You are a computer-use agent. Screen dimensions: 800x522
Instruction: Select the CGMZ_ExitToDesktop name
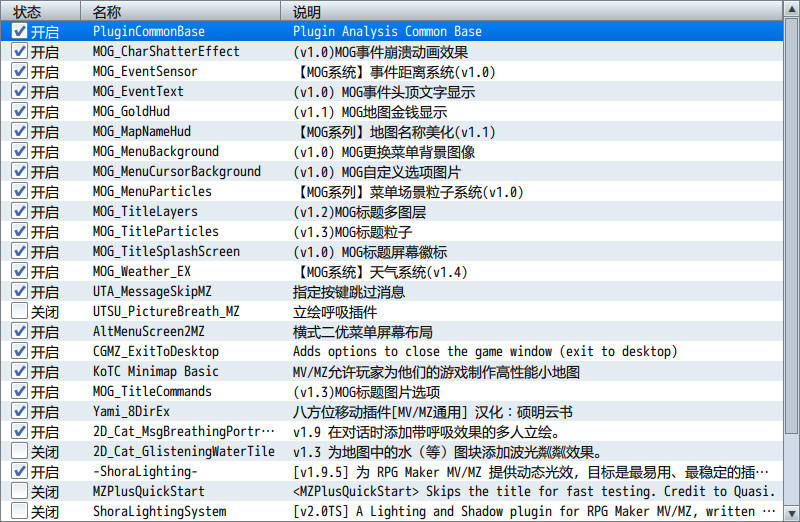click(156, 352)
